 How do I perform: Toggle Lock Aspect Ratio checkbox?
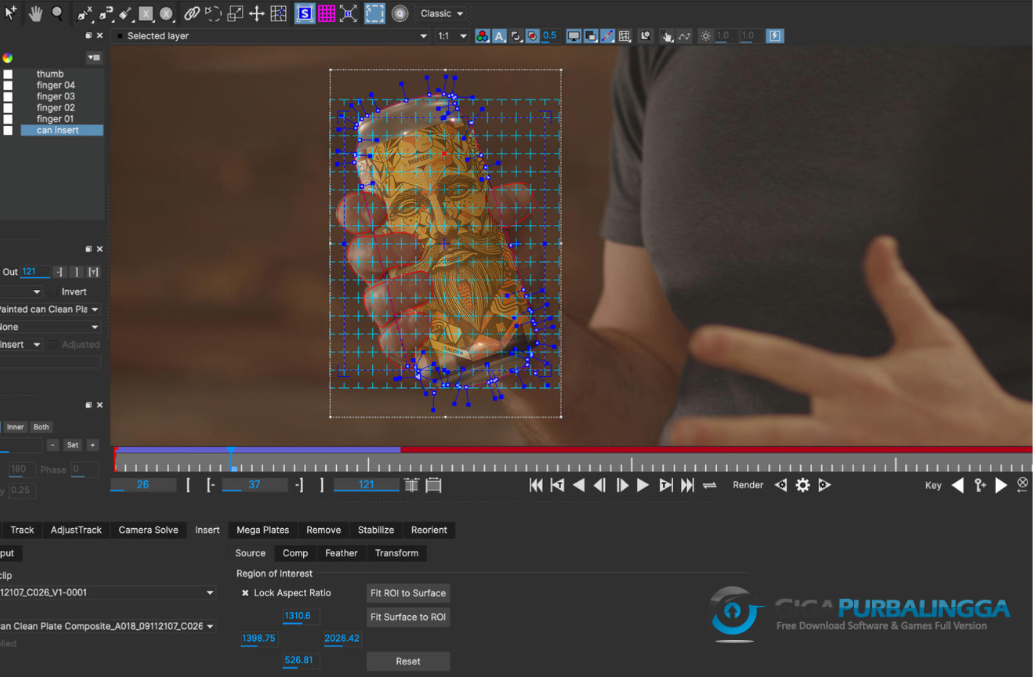245,593
